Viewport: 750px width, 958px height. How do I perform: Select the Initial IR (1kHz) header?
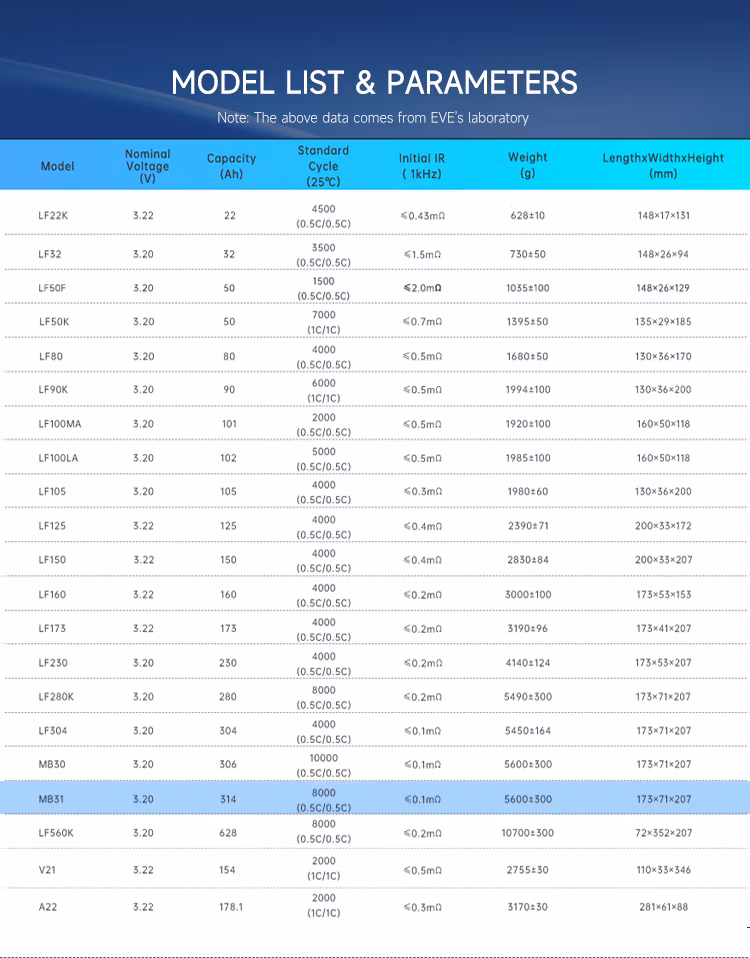click(422, 166)
